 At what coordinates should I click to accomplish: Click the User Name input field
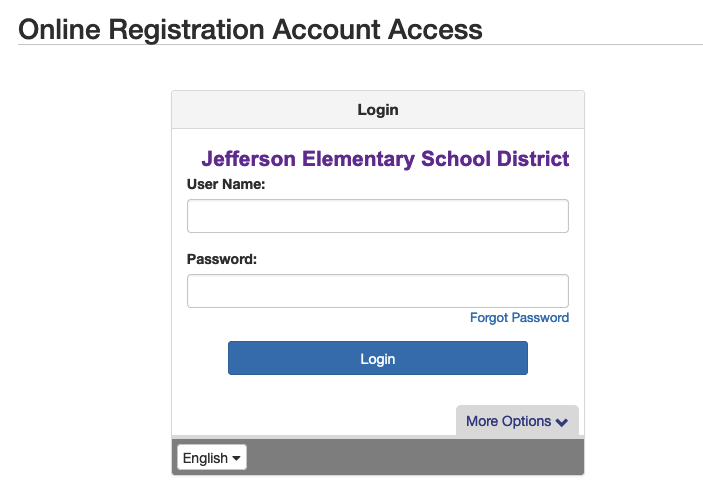point(377,216)
